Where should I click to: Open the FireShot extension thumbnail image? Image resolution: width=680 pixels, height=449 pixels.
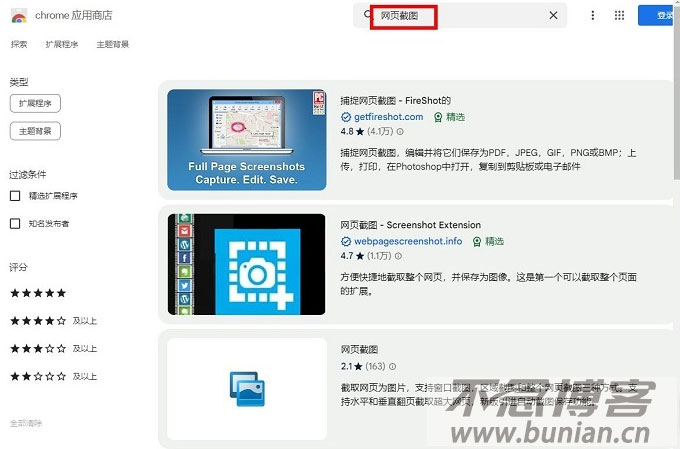tap(246, 140)
